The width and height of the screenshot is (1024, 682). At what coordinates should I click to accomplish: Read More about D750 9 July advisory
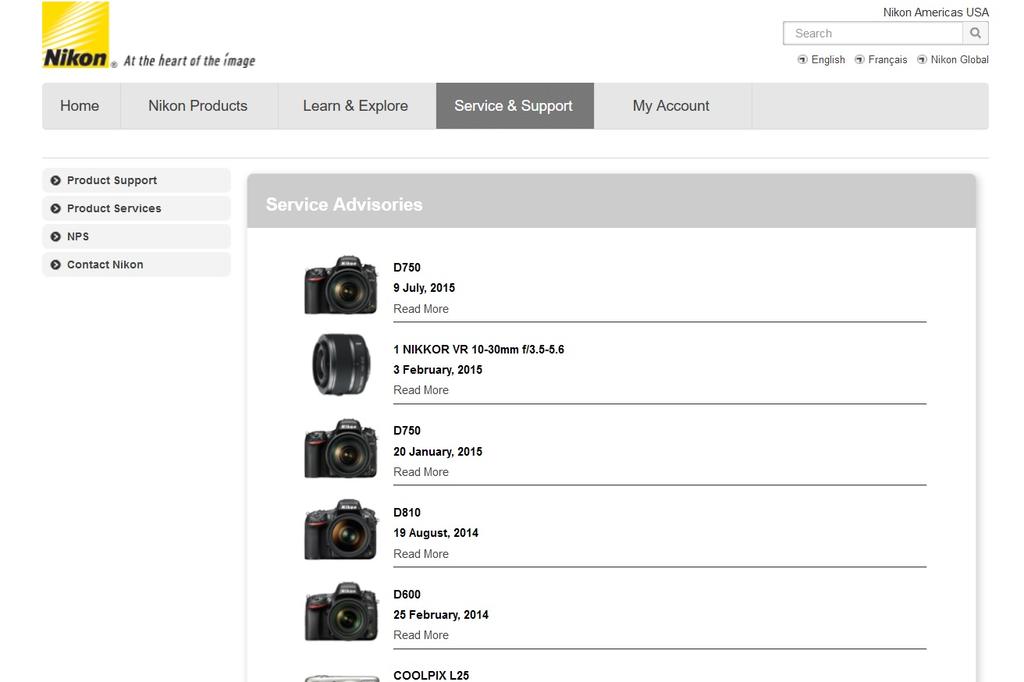point(421,309)
